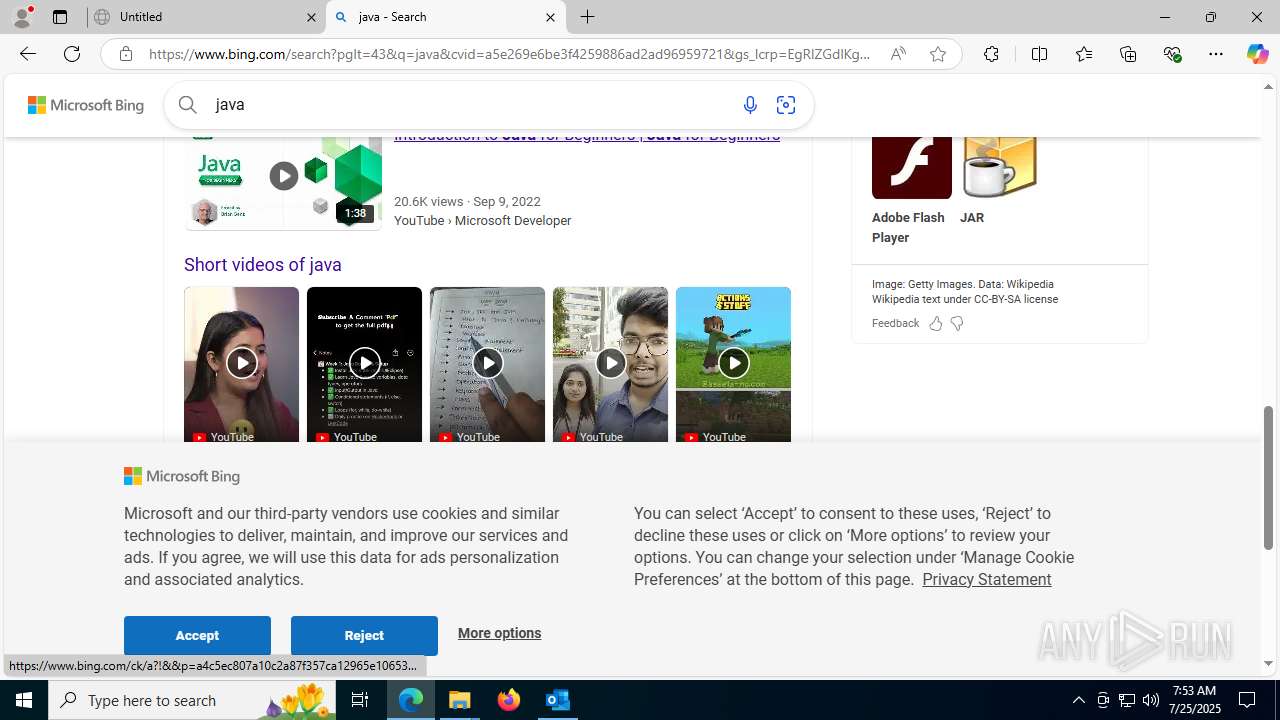Screen dimensions: 1280x720
Task: Play the black checklist short video
Action: (x=364, y=364)
